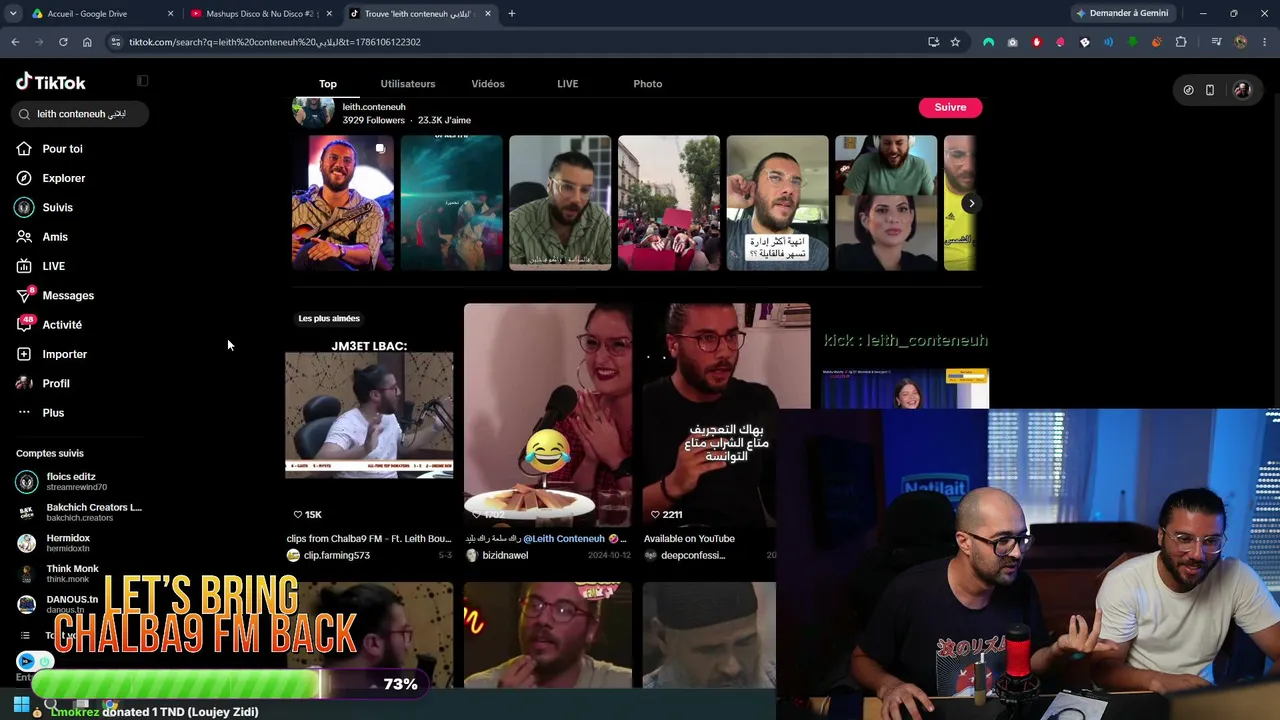This screenshot has height=720, width=1280.
Task: Collapse the TikTok sidebar panel
Action: [x=142, y=81]
